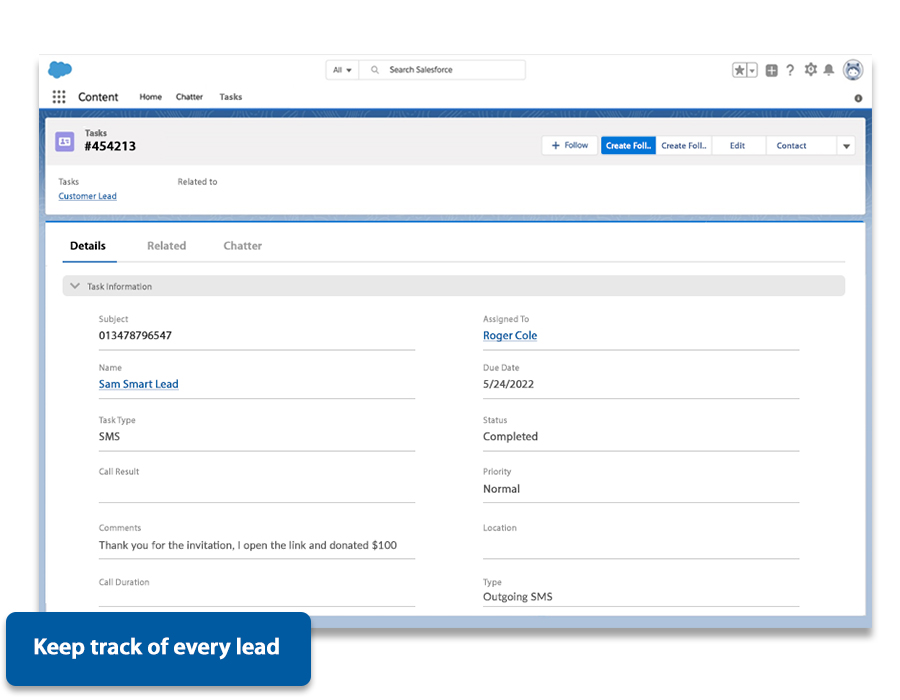Go to the Chatter nav item
The height and width of the screenshot is (700, 900).
click(189, 97)
